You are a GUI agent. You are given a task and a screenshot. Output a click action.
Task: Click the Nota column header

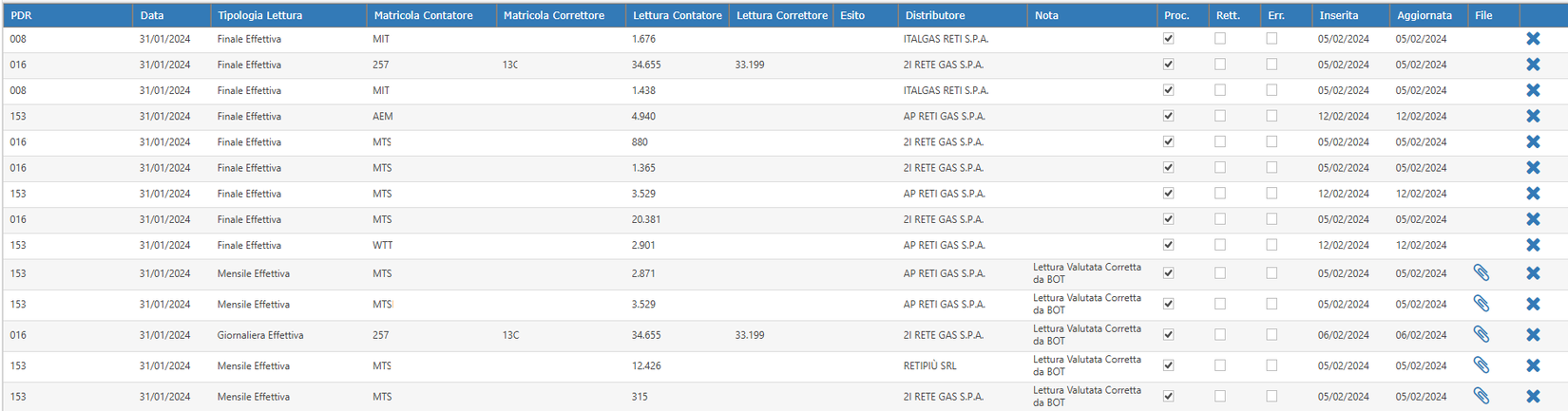pyautogui.click(x=1046, y=15)
